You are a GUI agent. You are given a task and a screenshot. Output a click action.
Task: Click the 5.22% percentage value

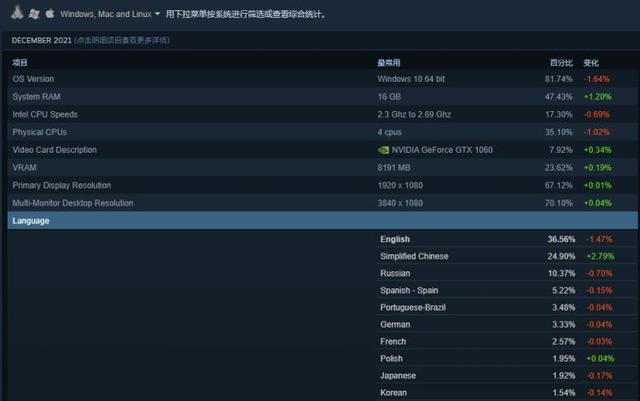tap(563, 290)
